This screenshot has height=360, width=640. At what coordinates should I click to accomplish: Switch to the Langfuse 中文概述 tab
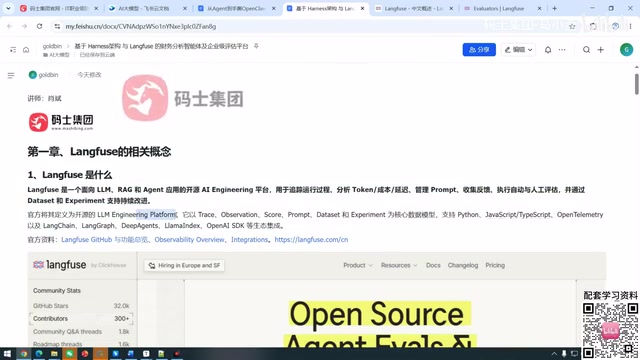tap(414, 8)
